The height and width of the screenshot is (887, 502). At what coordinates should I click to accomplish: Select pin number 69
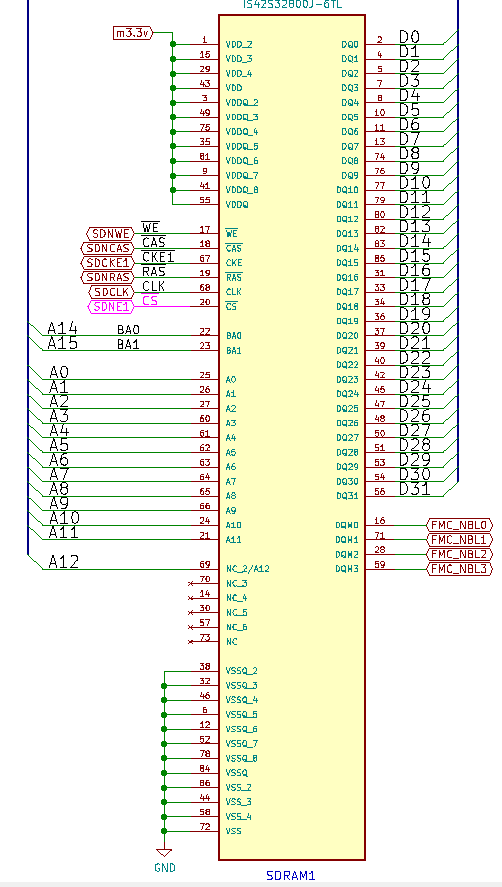pyautogui.click(x=205, y=565)
